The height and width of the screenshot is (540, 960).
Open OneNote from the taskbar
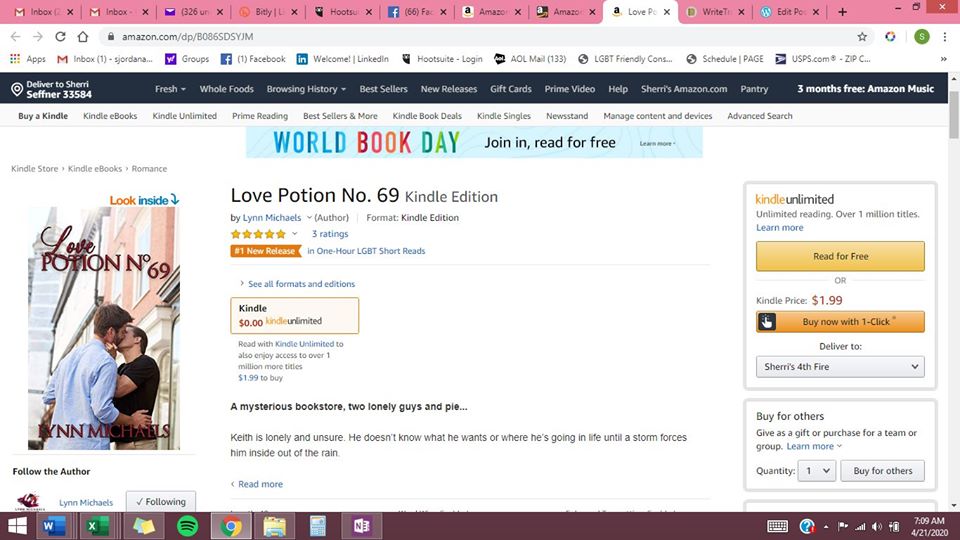361,526
